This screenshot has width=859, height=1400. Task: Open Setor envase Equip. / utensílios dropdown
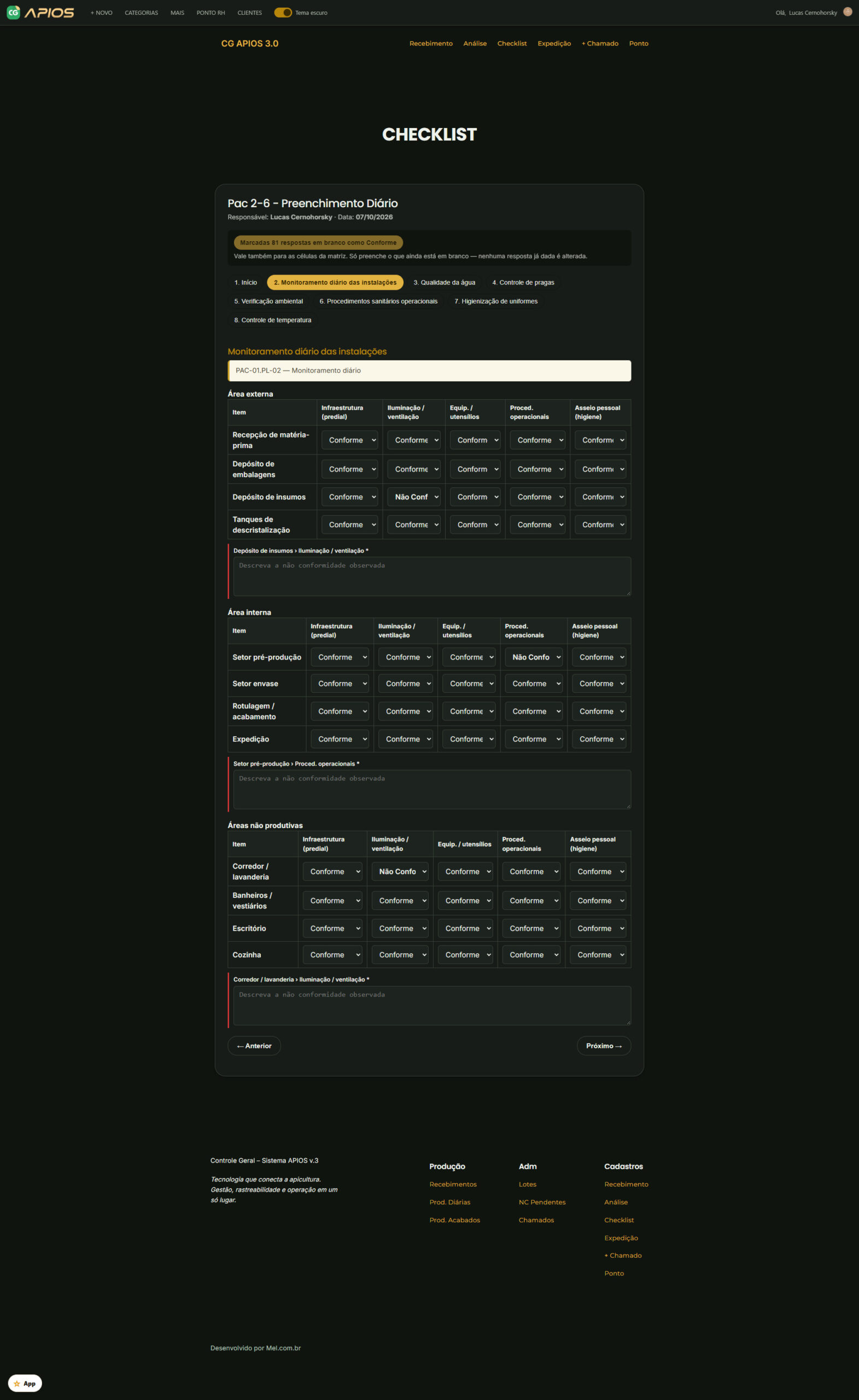click(469, 684)
